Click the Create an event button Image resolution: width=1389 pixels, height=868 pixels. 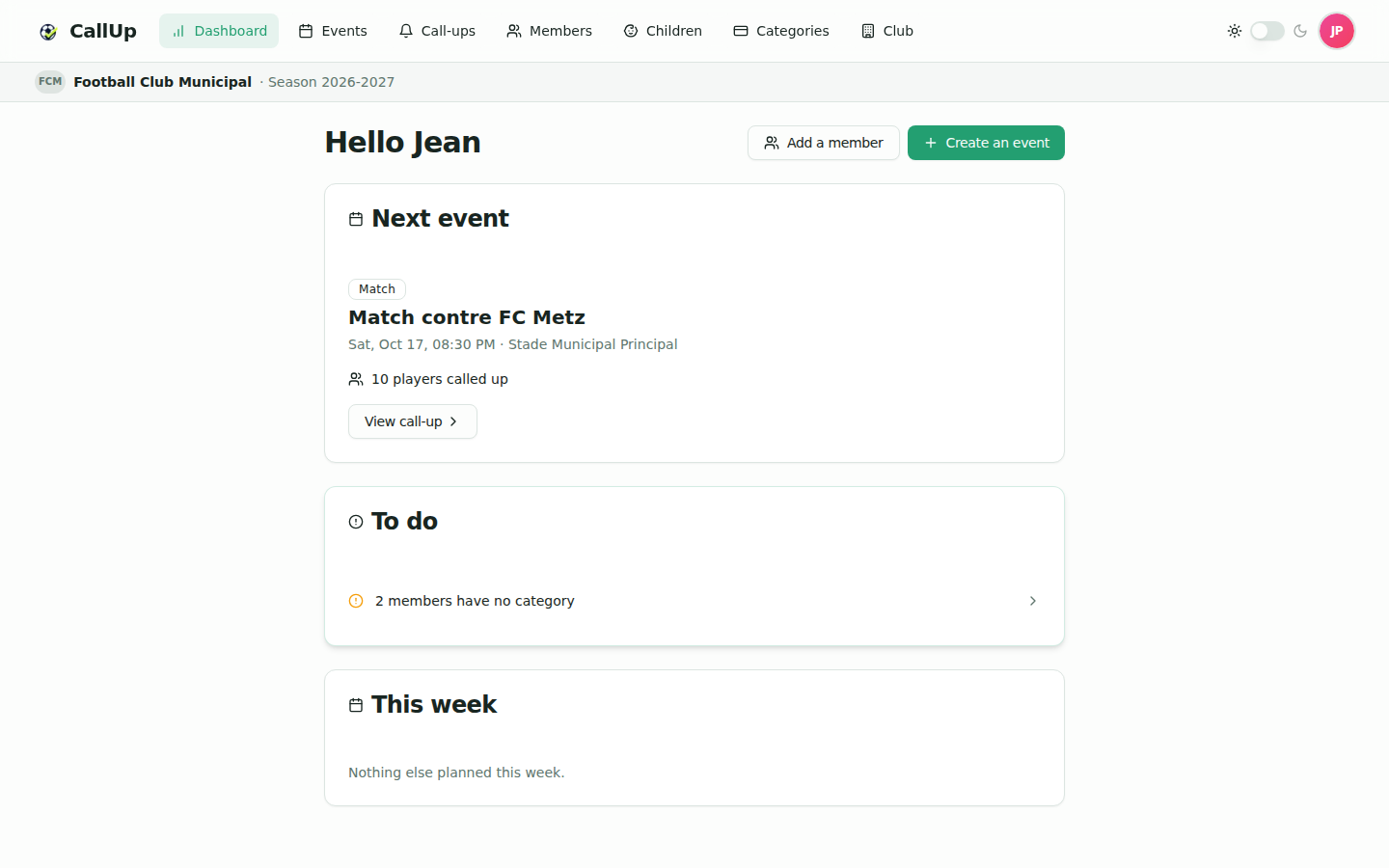coord(986,143)
